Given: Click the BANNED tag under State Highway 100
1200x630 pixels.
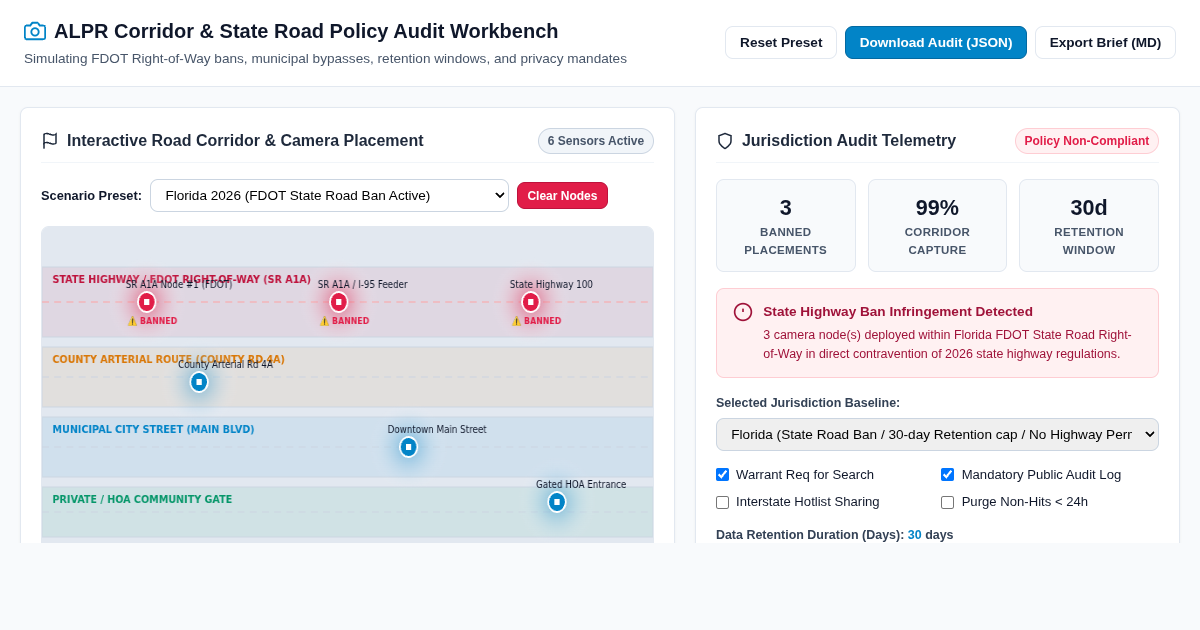Looking at the screenshot, I should tap(536, 321).
